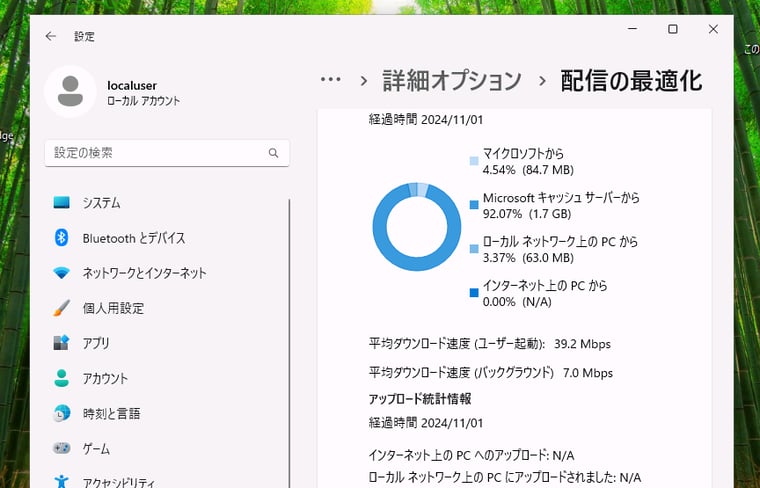Click the 0.00% (N/A) value
The height and width of the screenshot is (488, 760).
click(x=517, y=302)
